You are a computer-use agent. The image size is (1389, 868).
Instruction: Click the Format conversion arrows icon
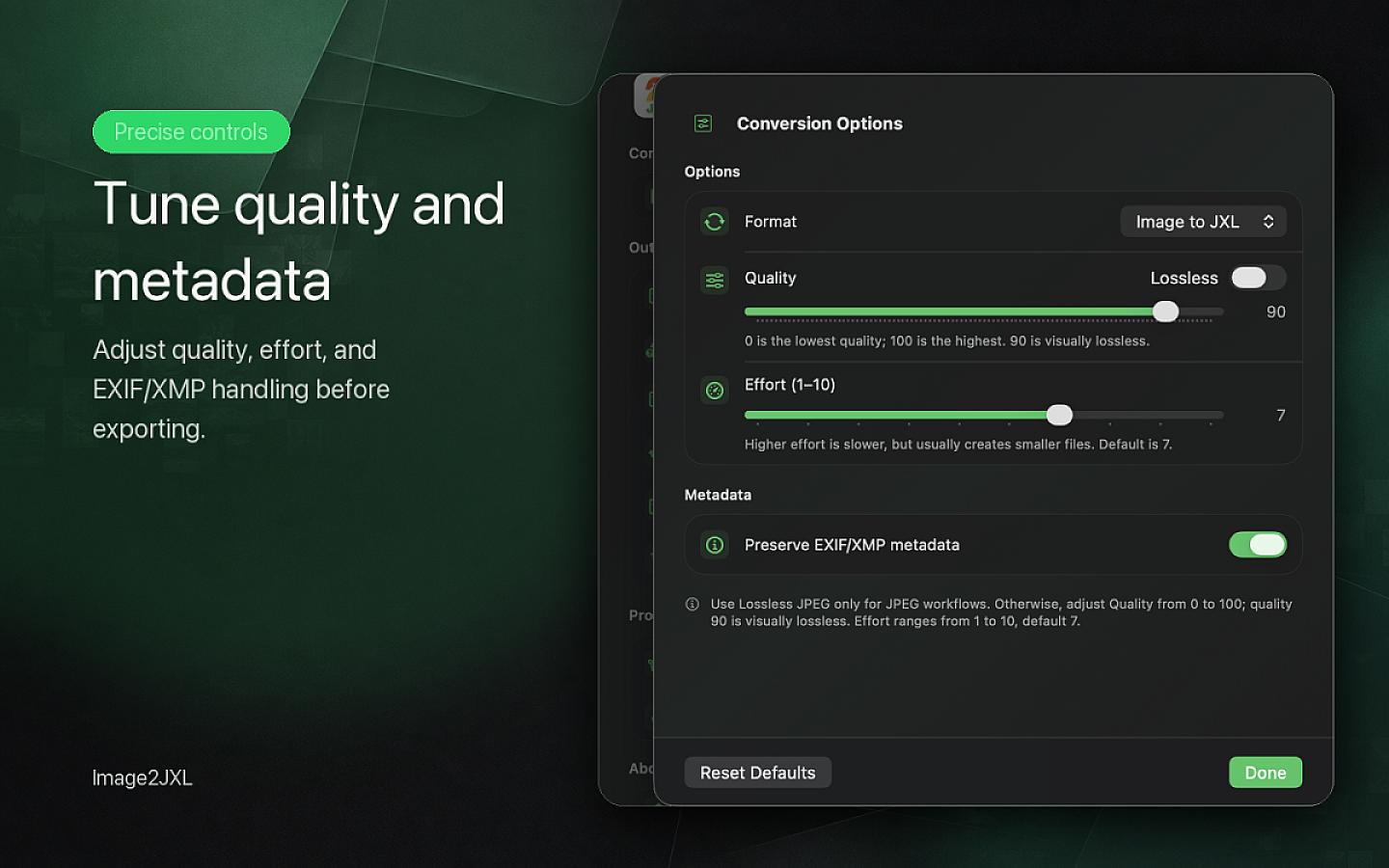pyautogui.click(x=715, y=222)
